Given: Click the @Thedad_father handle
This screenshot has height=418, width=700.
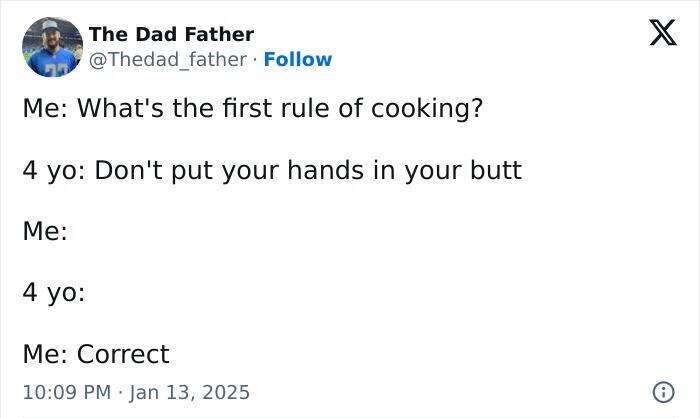Looking at the screenshot, I should click(168, 59).
